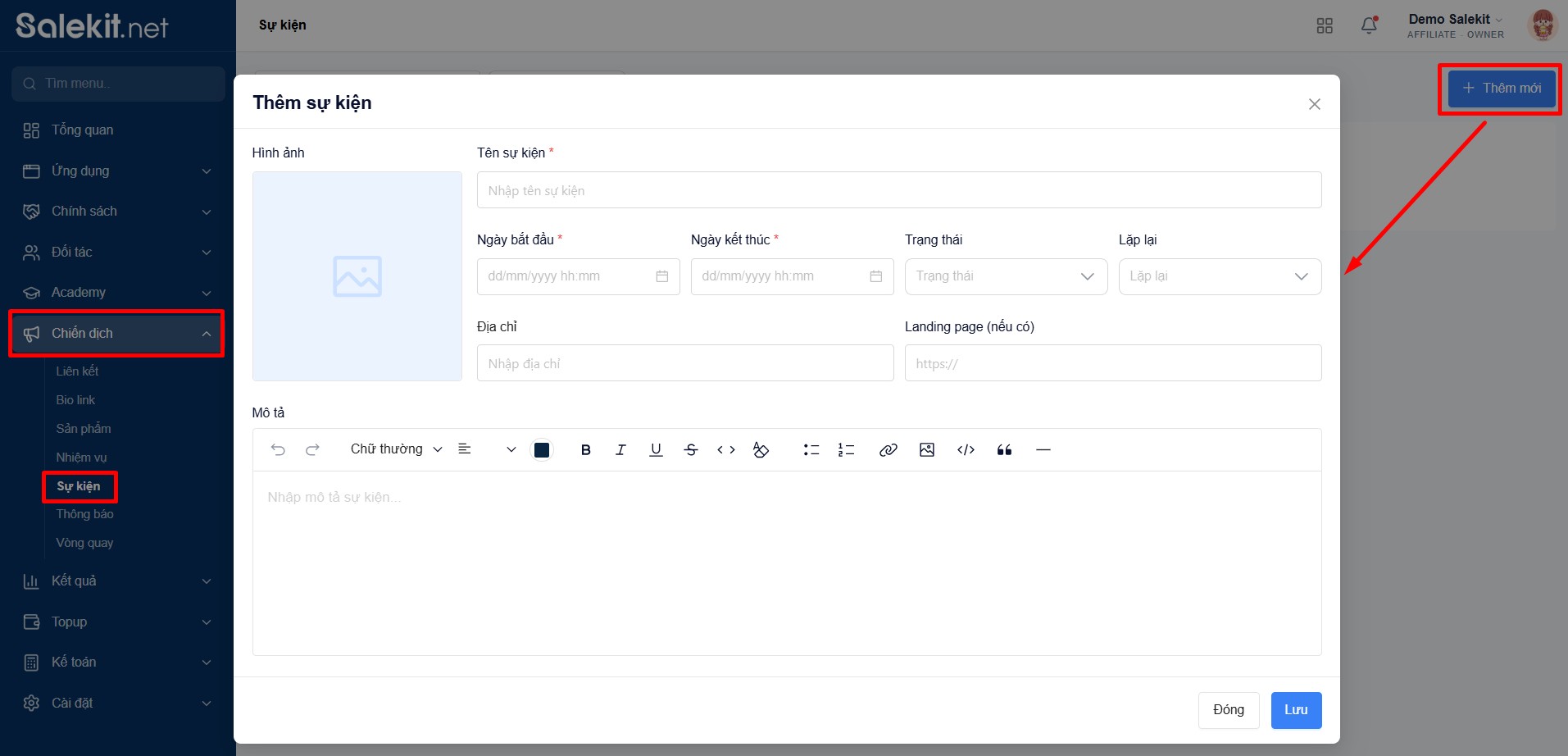Click Đóng to dismiss the dialog
The image size is (1568, 756).
point(1228,710)
